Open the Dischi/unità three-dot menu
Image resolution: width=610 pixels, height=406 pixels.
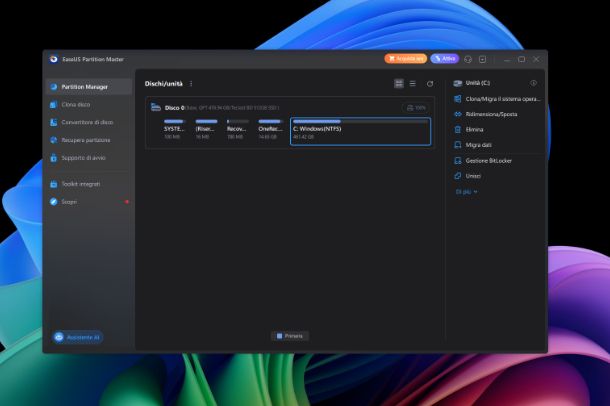coord(191,84)
